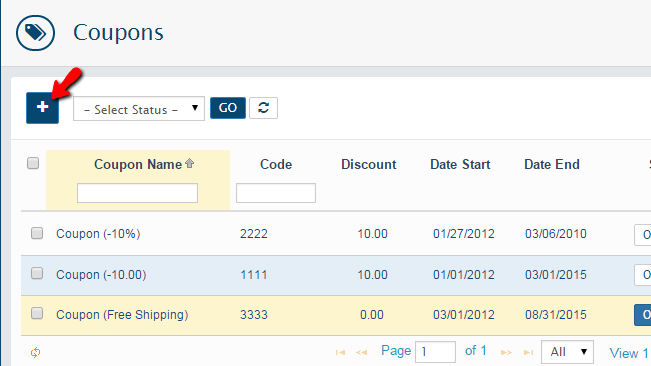Sort by Code column header

(x=276, y=164)
